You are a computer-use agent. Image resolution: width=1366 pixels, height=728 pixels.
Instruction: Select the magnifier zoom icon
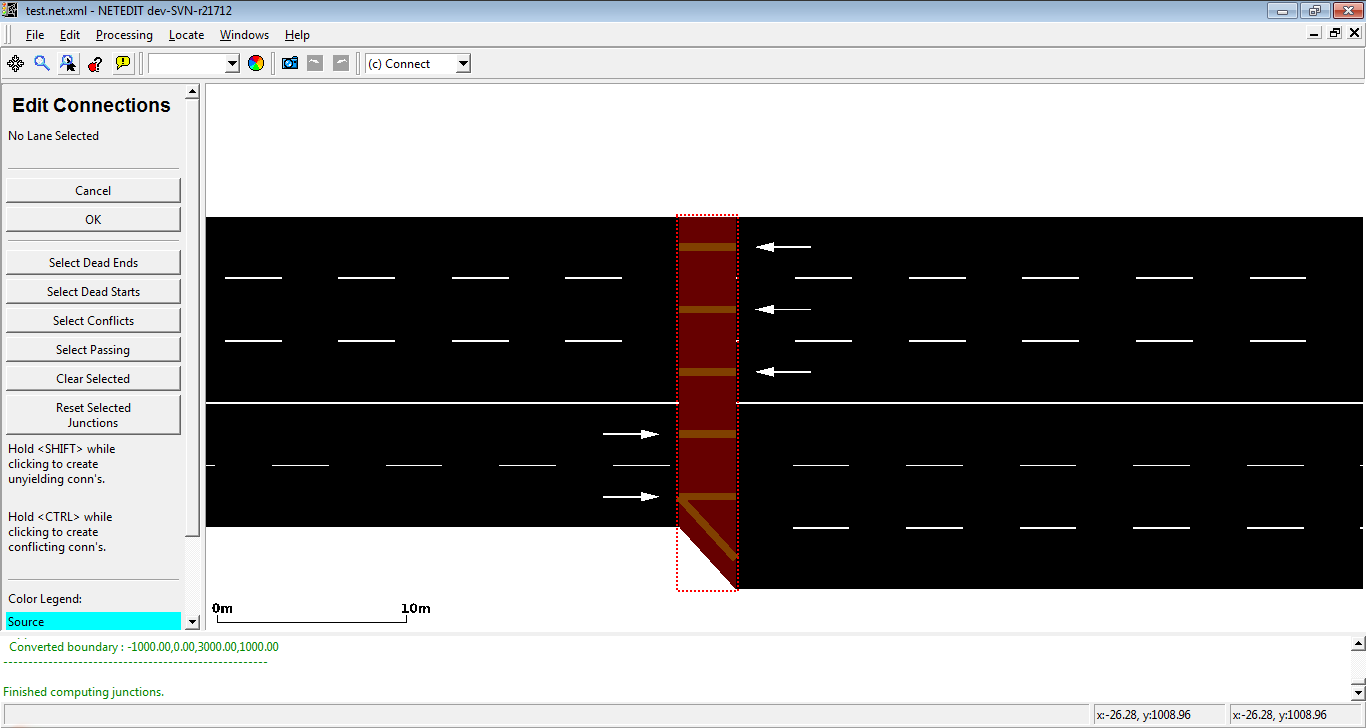pos(42,63)
